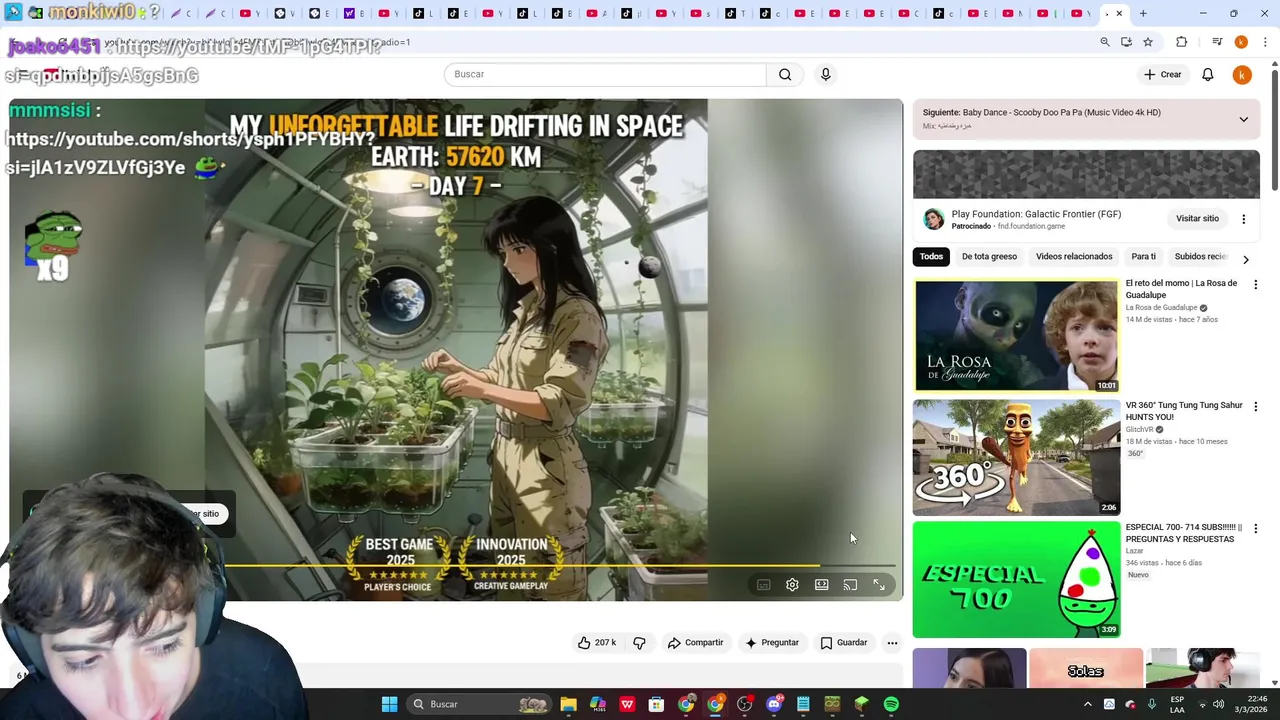The image size is (1280, 720).
Task: Open Chrome media controls icon
Action: tap(1217, 42)
